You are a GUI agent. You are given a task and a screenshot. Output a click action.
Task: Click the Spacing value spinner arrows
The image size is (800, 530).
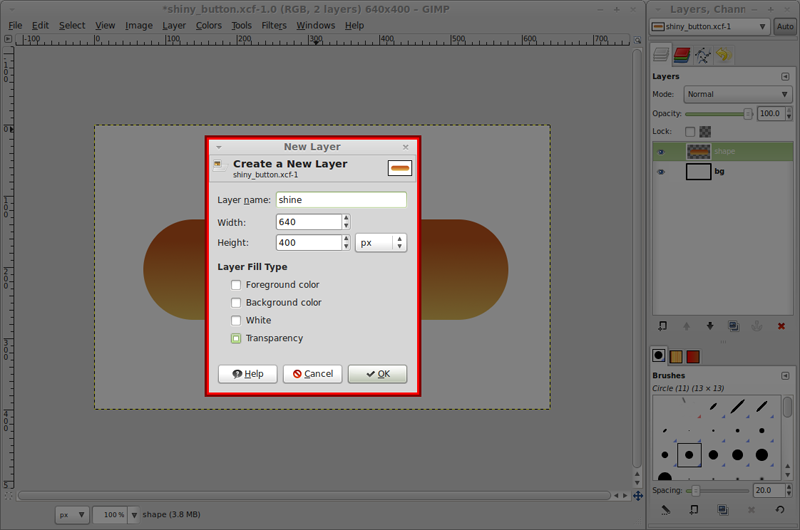pyautogui.click(x=789, y=490)
